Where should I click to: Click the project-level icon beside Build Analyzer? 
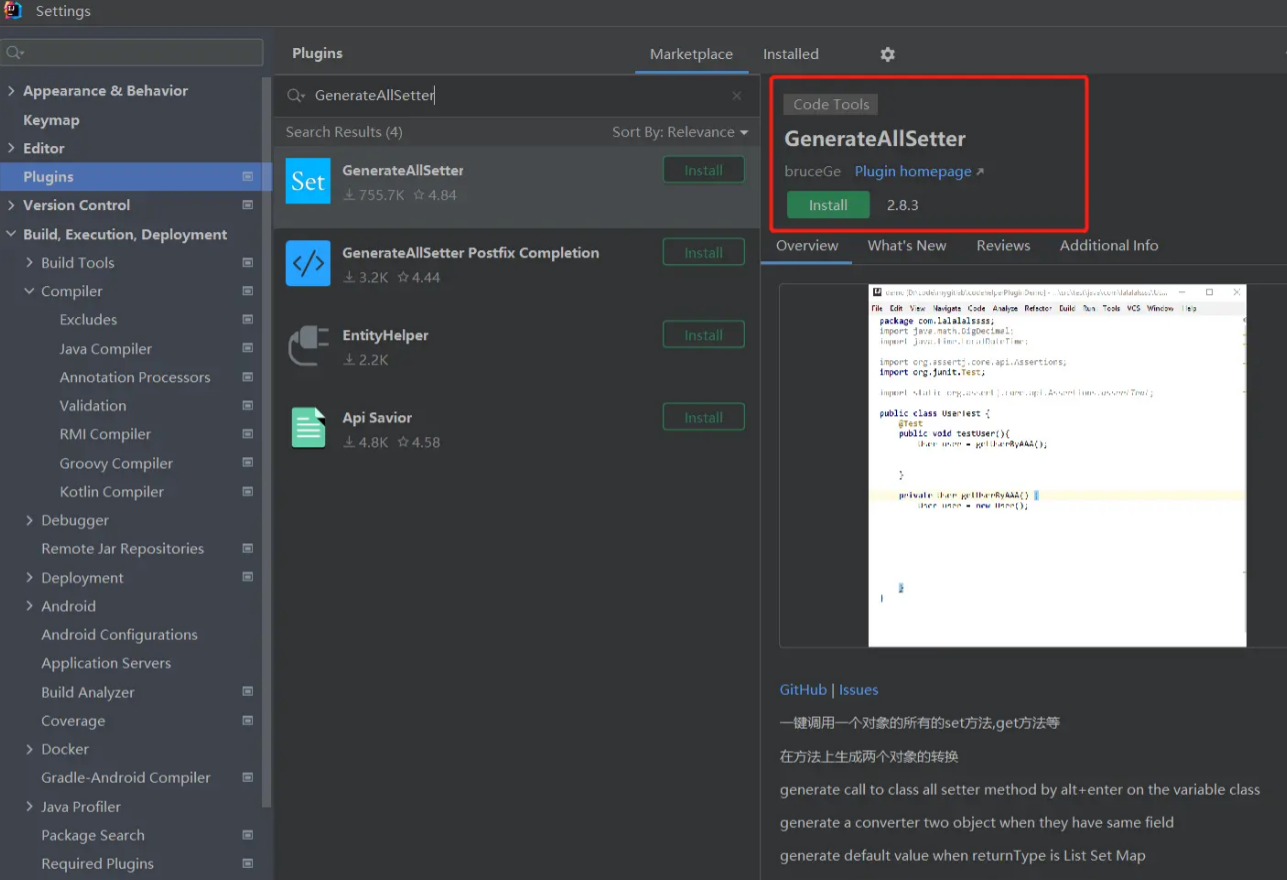click(x=248, y=692)
